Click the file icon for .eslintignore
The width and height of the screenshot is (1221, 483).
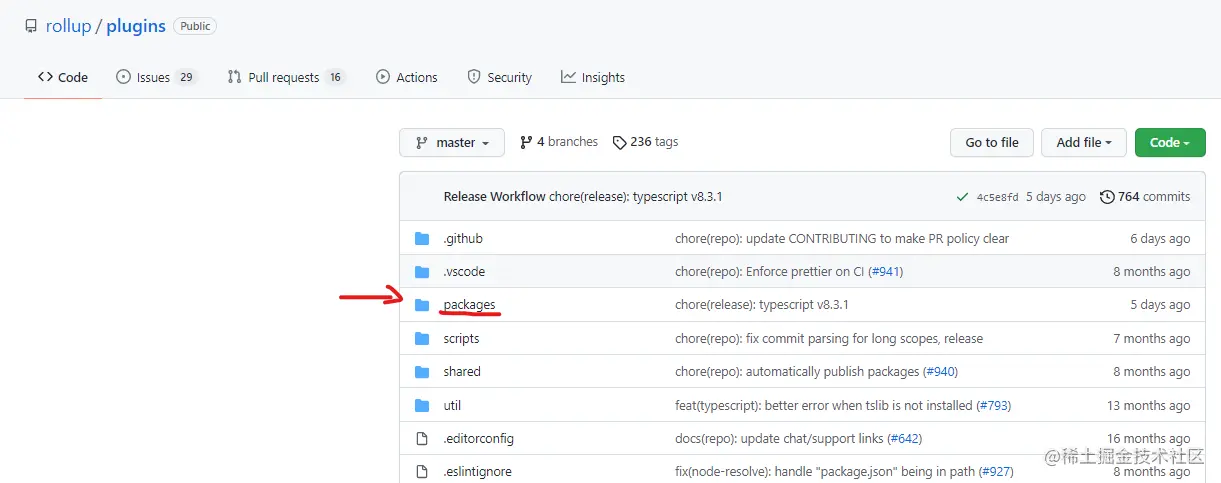pyautogui.click(x=422, y=472)
